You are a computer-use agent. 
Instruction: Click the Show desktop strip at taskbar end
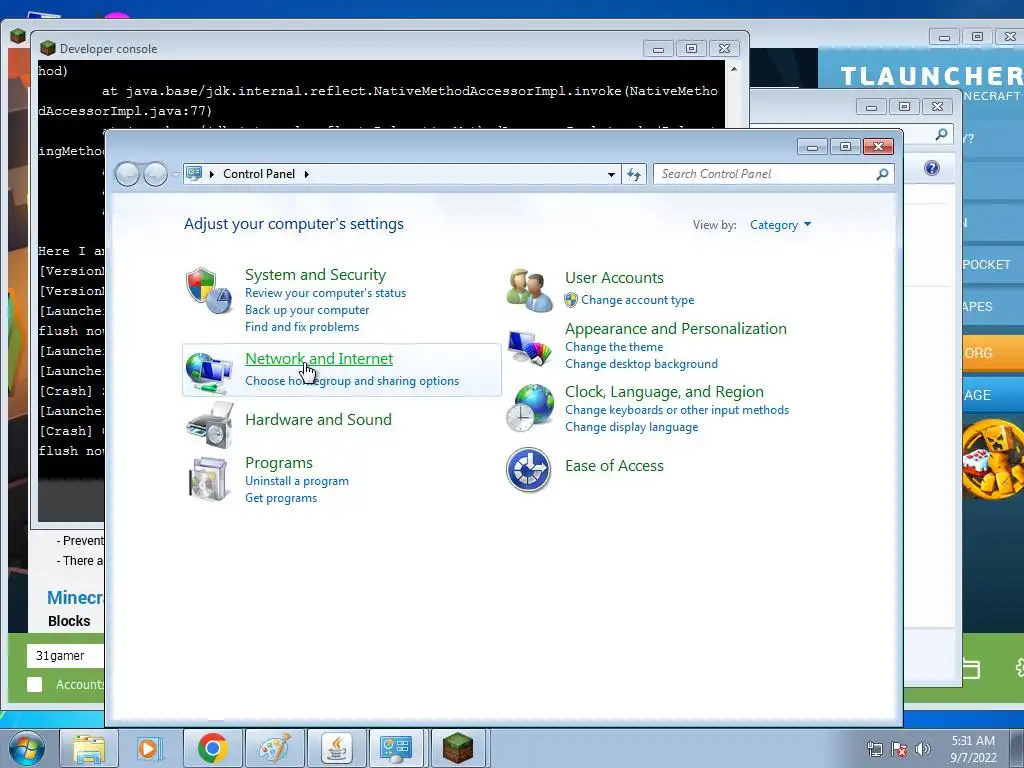point(1019,748)
